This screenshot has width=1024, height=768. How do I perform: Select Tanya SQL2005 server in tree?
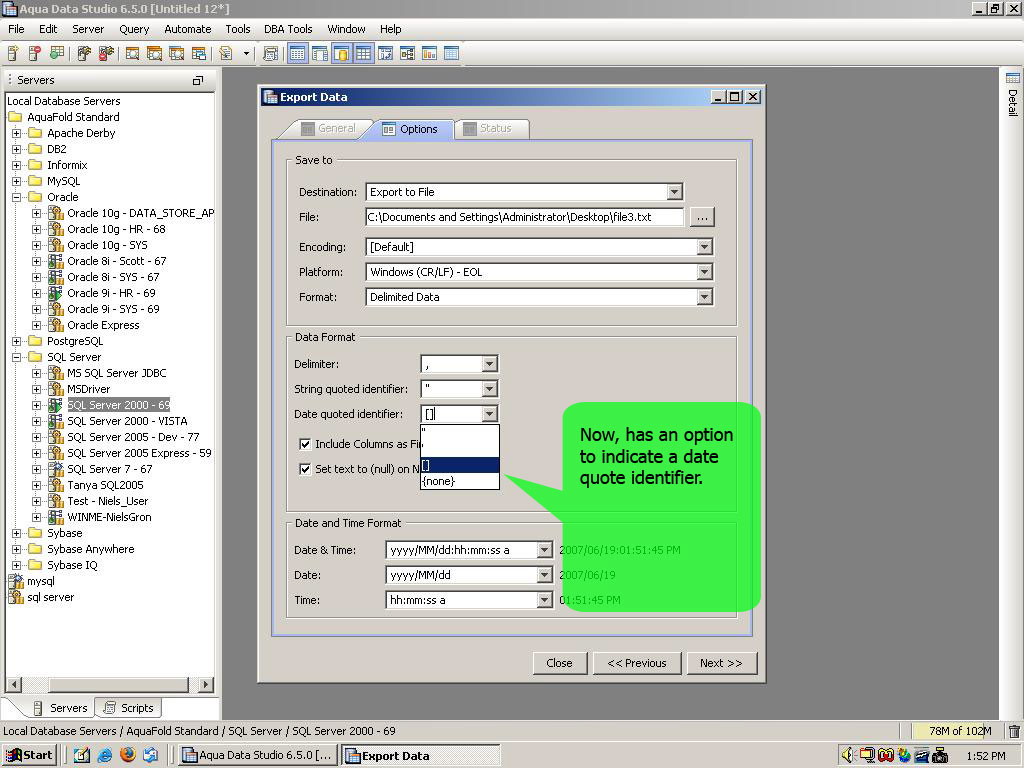pos(105,485)
